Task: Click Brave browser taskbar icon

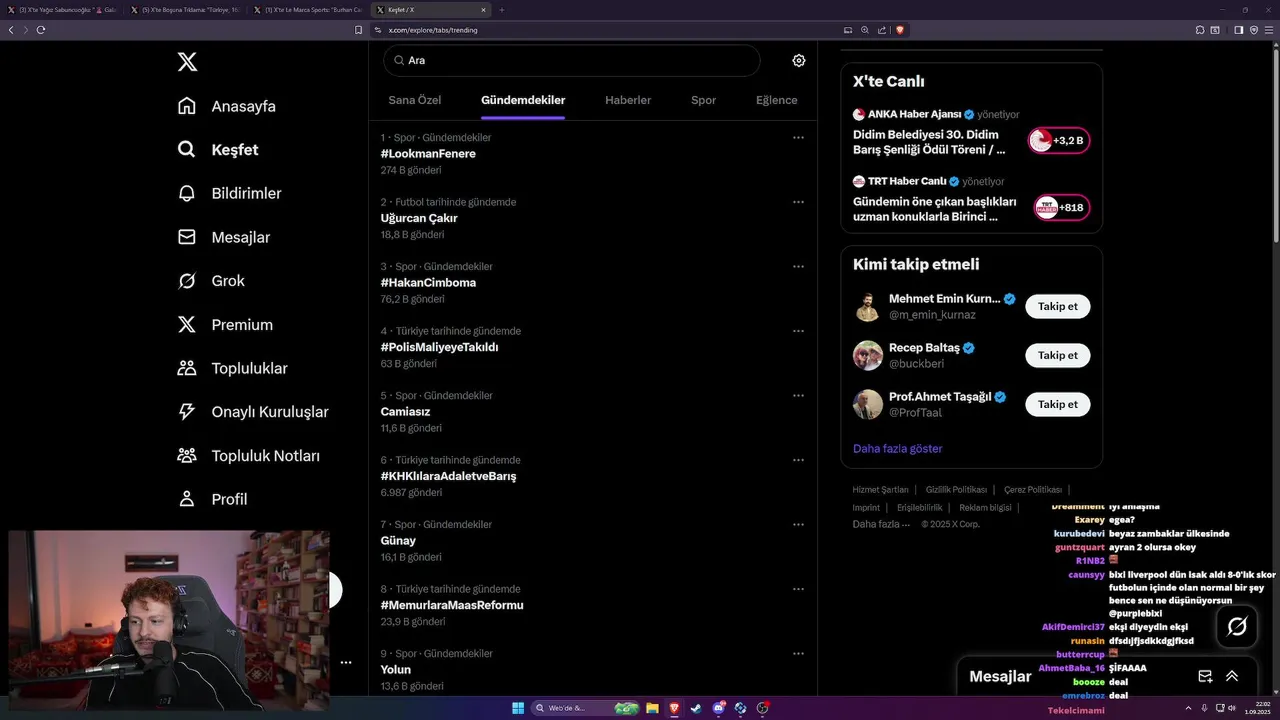Action: tap(674, 708)
